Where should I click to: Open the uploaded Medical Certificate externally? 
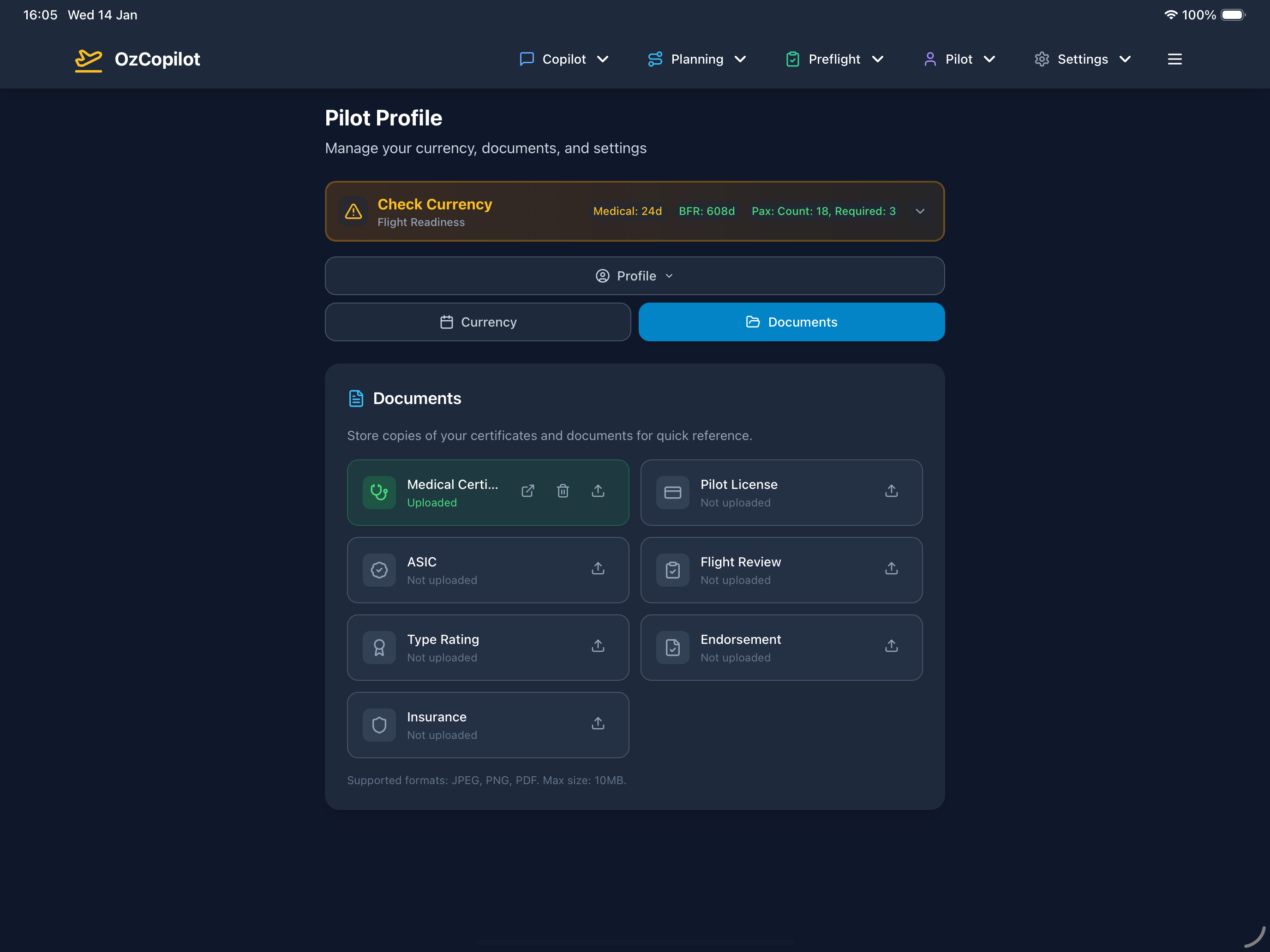[527, 491]
